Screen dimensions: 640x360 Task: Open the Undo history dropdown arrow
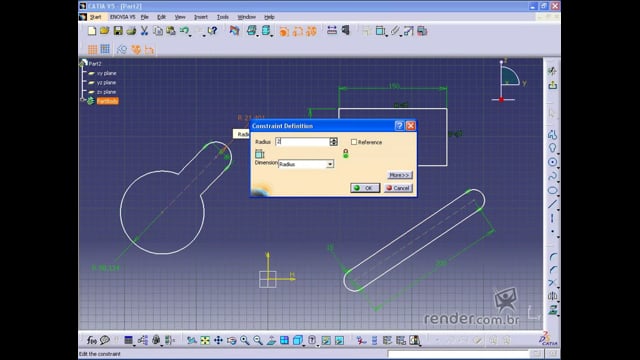point(190,35)
